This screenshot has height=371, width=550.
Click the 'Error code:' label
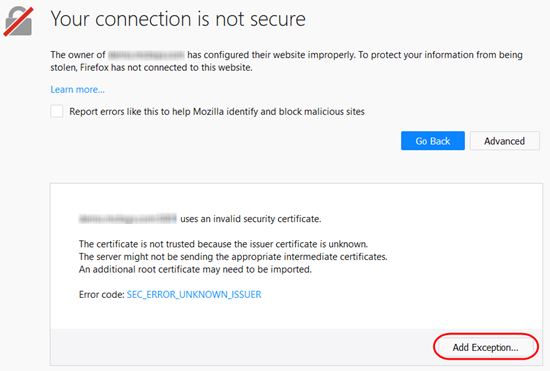[x=102, y=294]
